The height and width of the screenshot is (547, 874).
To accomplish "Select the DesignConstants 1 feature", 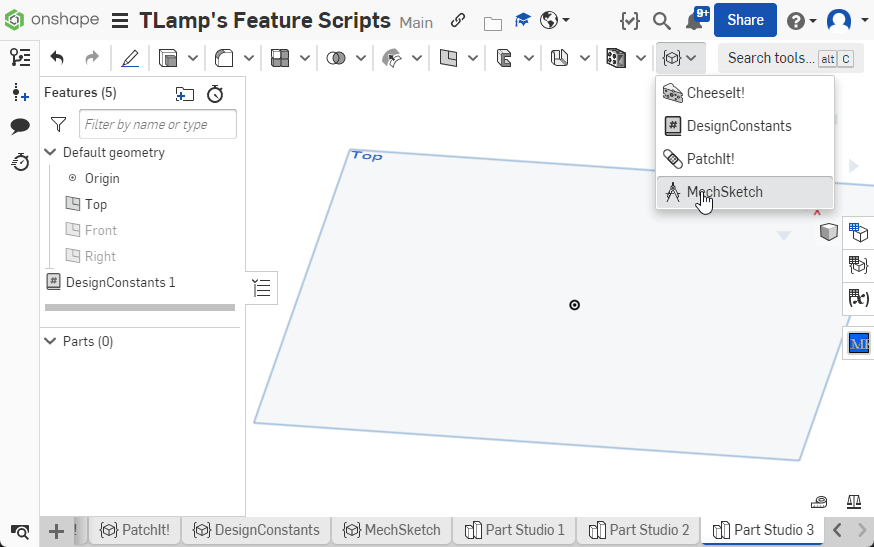I will click(120, 282).
